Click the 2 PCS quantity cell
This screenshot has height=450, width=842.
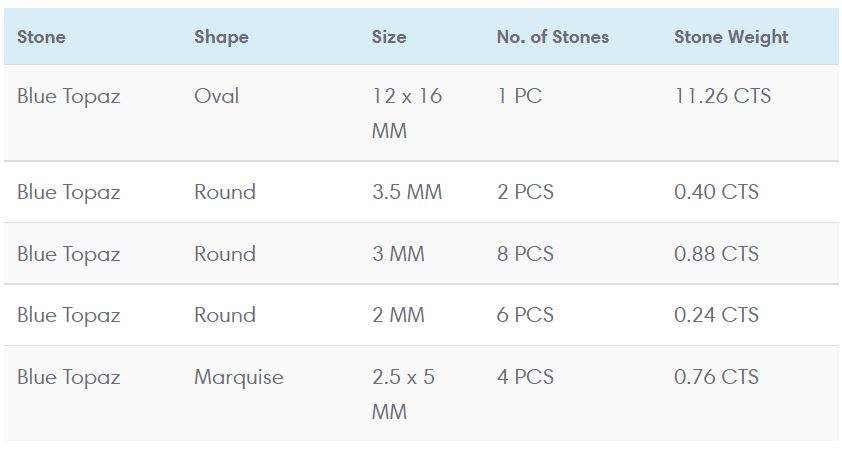pyautogui.click(x=525, y=192)
